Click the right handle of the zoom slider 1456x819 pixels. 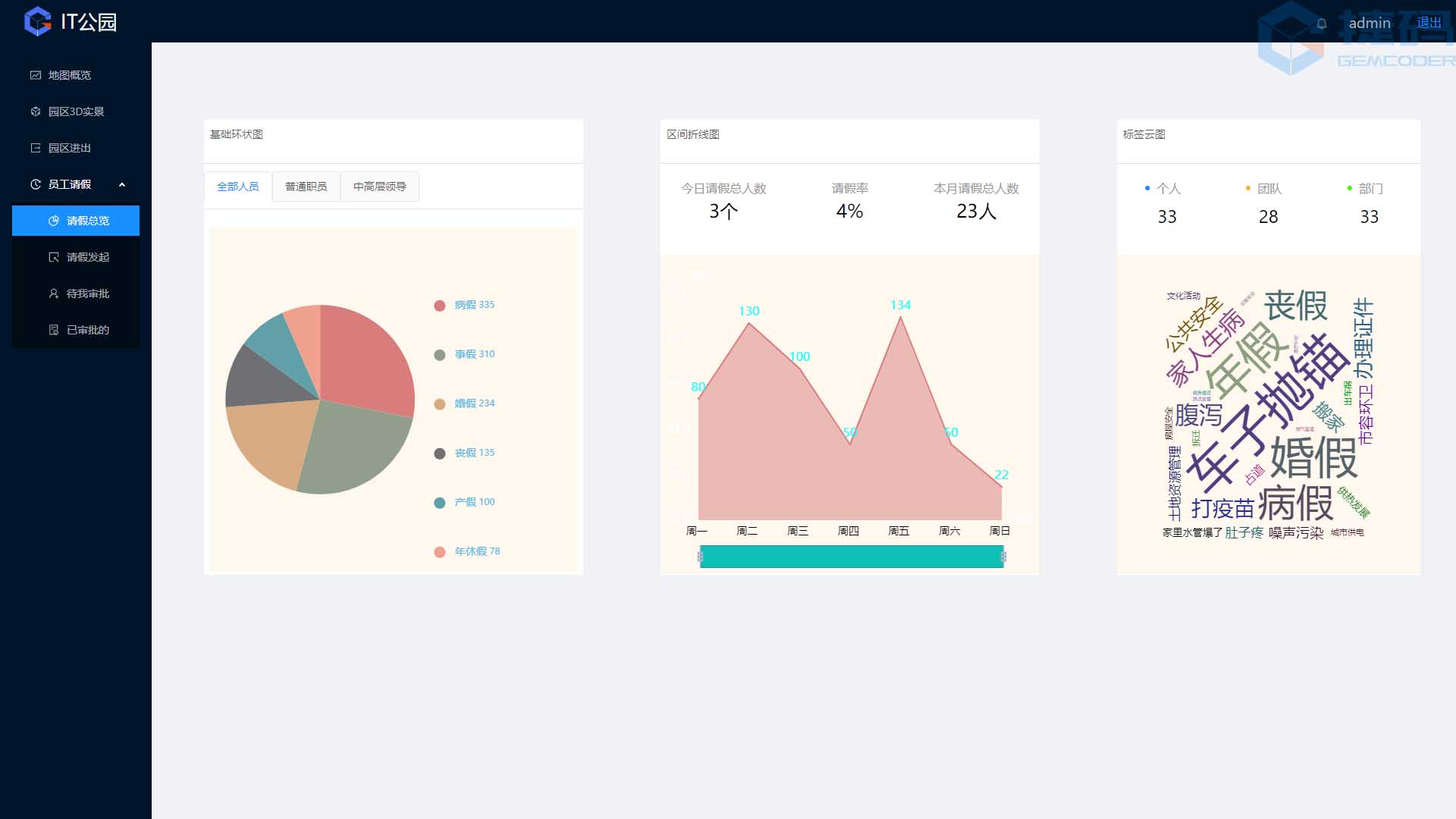click(1003, 557)
